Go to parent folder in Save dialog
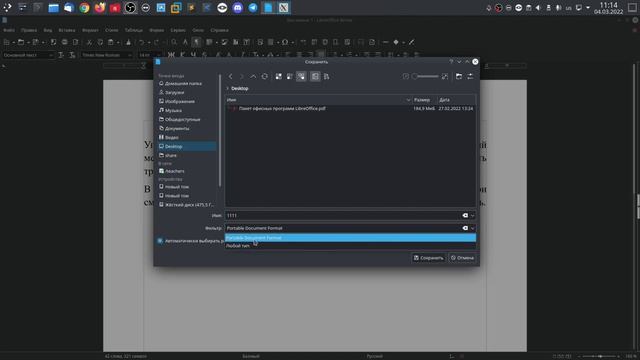This screenshot has height=360, width=640. click(x=253, y=76)
